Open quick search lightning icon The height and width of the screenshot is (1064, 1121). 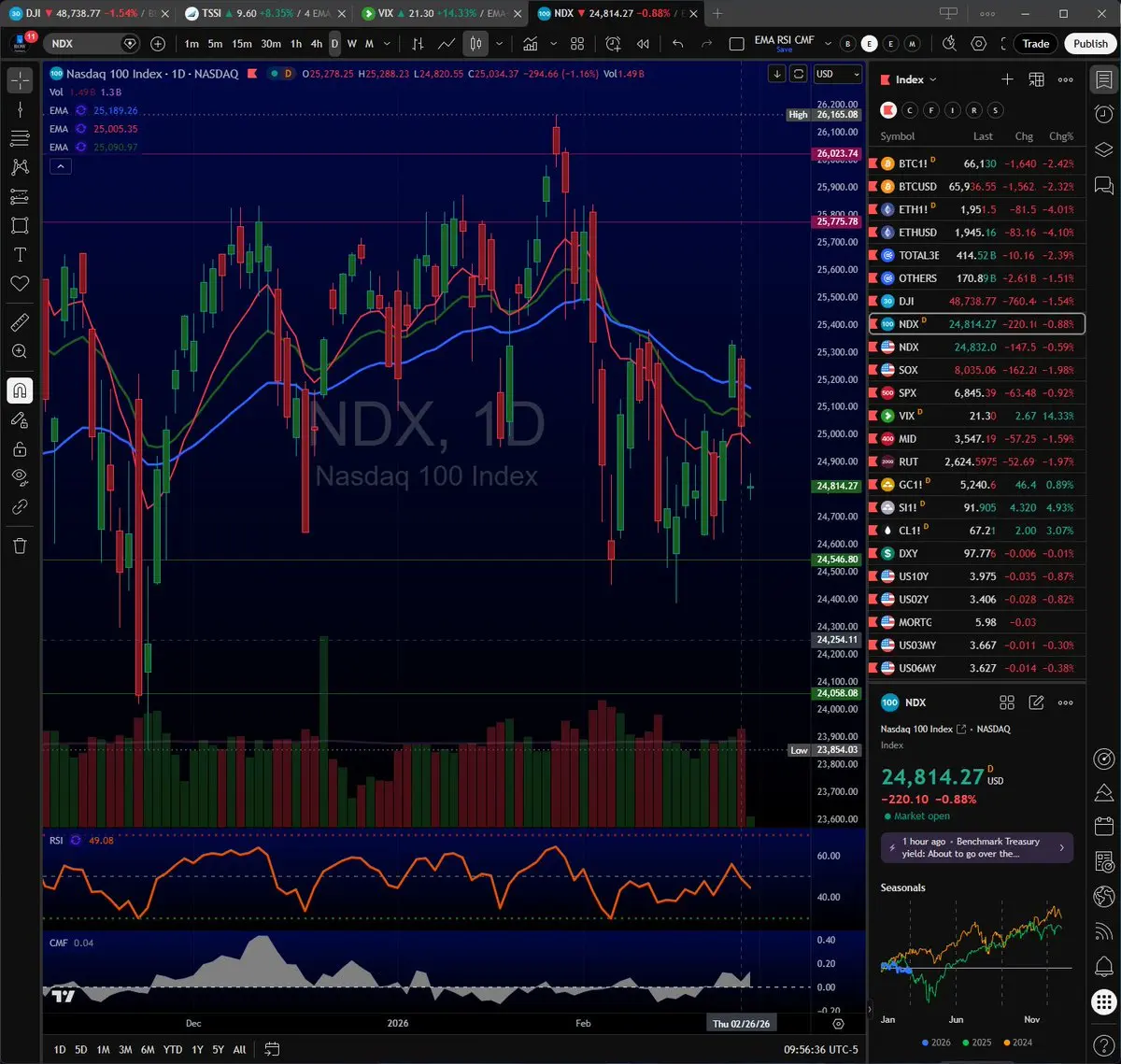click(950, 44)
